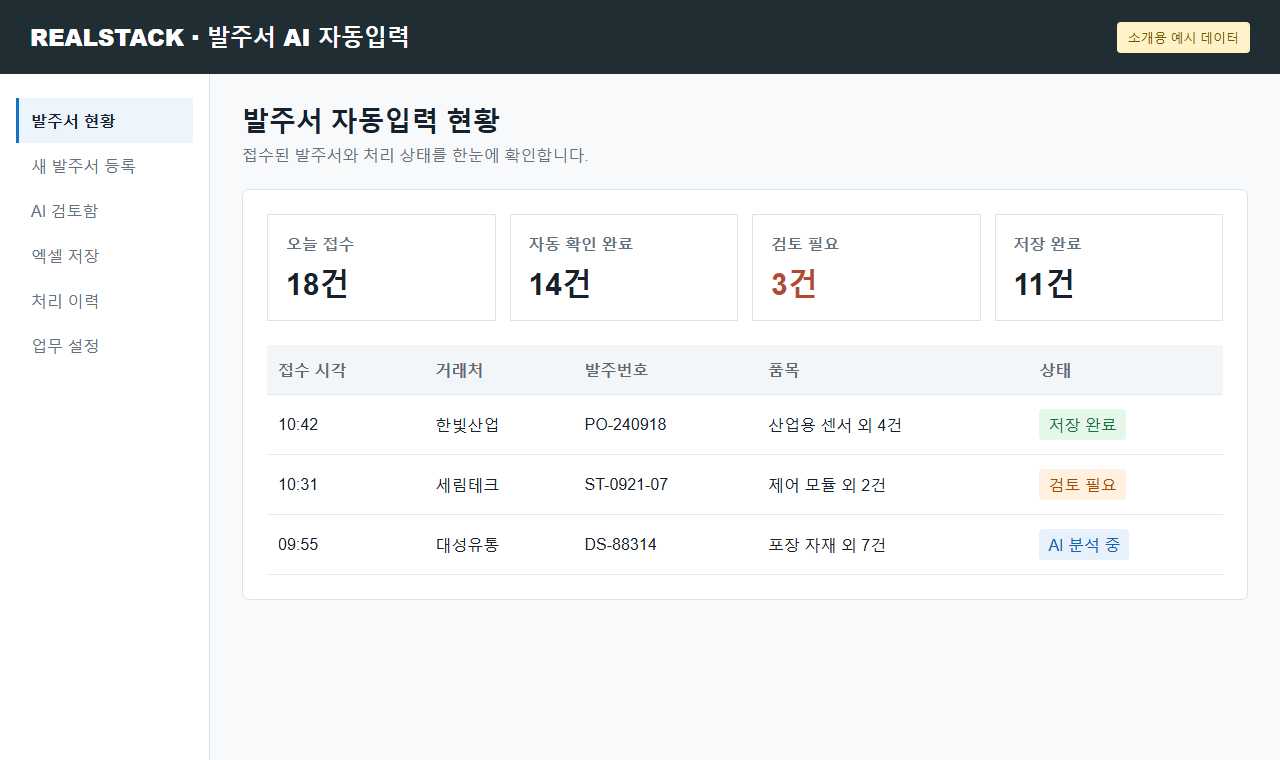Viewport: 1280px width, 760px height.
Task: Click the 10:31 time cell
Action: [298, 485]
